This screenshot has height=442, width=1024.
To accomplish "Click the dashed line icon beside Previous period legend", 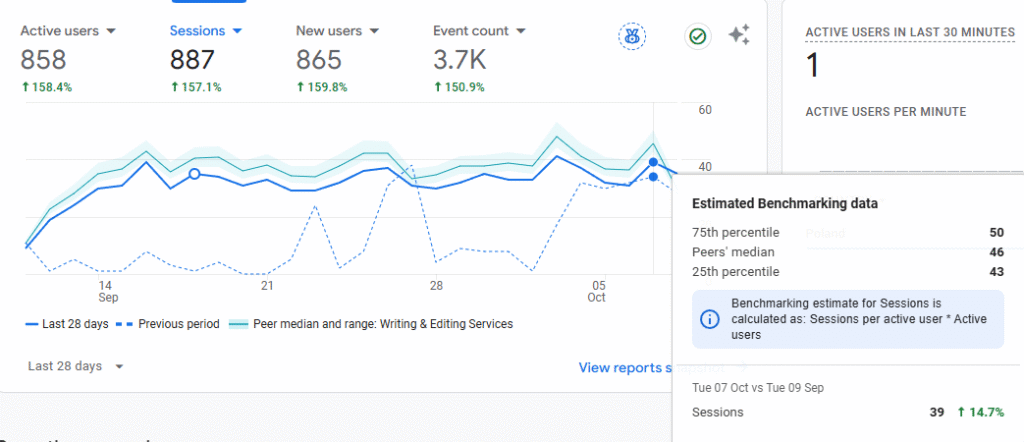I will [125, 324].
